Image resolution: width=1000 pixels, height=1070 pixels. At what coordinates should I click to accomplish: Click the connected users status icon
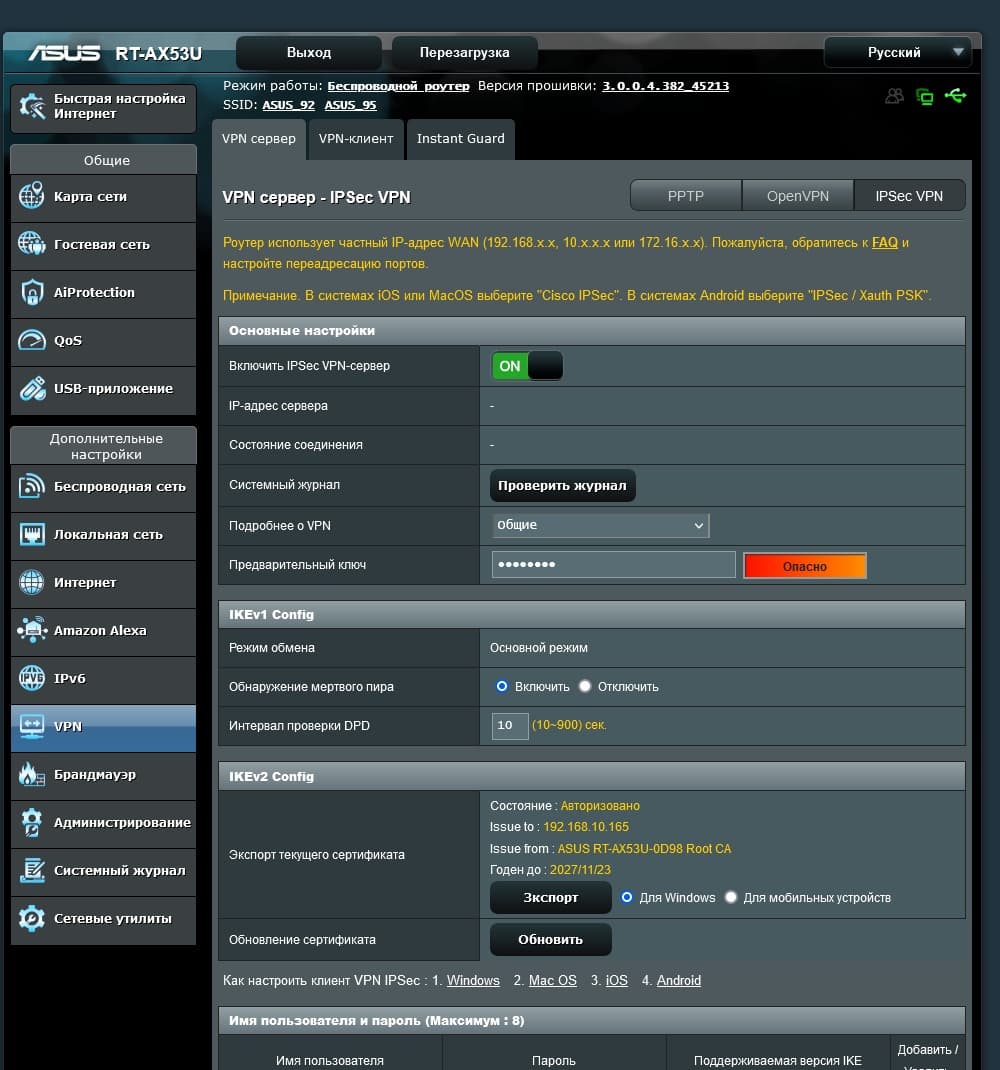click(894, 96)
